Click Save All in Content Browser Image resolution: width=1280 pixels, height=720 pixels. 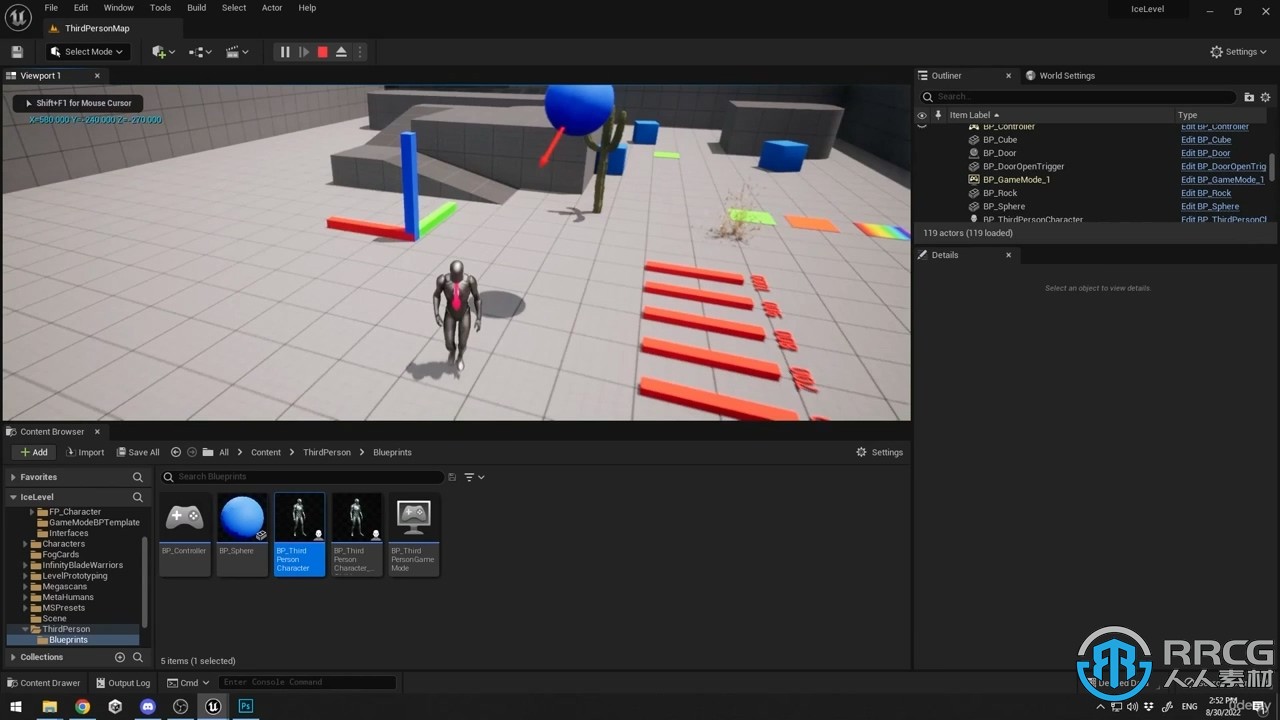(138, 452)
